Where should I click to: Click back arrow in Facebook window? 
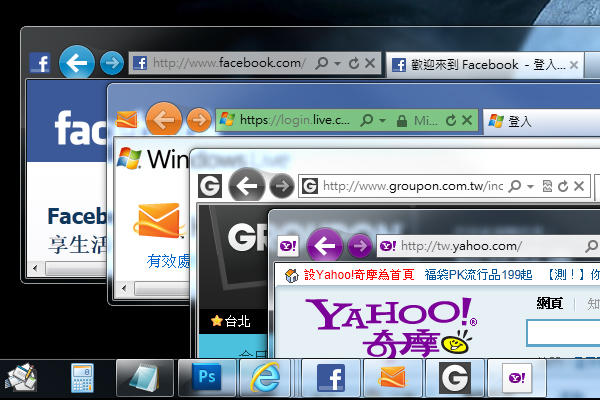coord(77,62)
